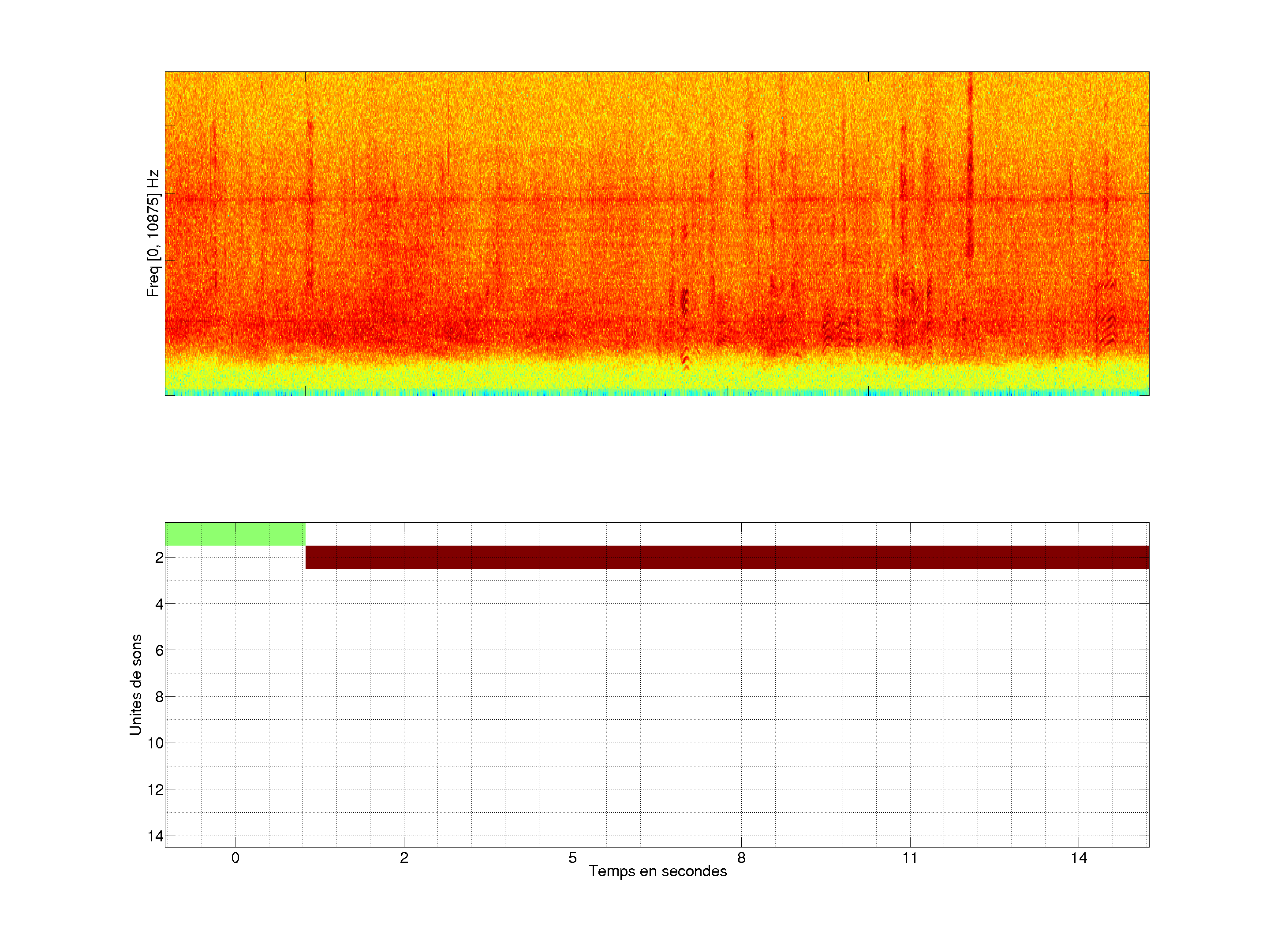This screenshot has height=952, width=1270.
Task: Click the y-axis tick label '8'
Action: pos(159,697)
